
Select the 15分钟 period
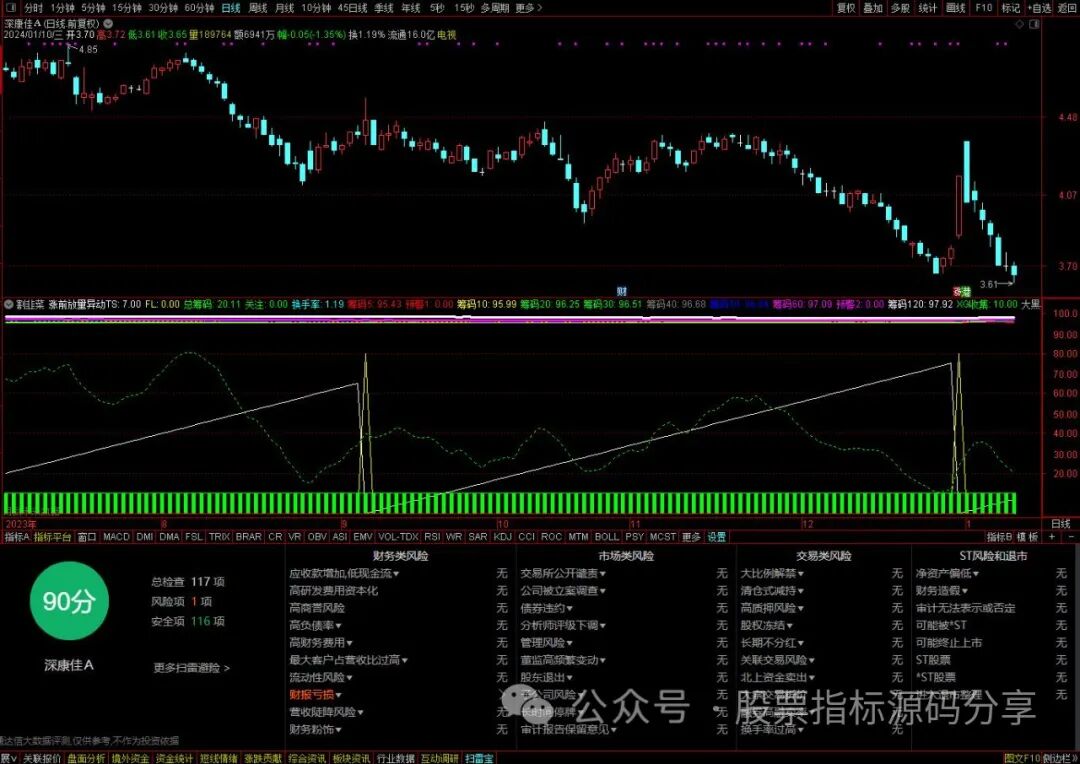[127, 8]
